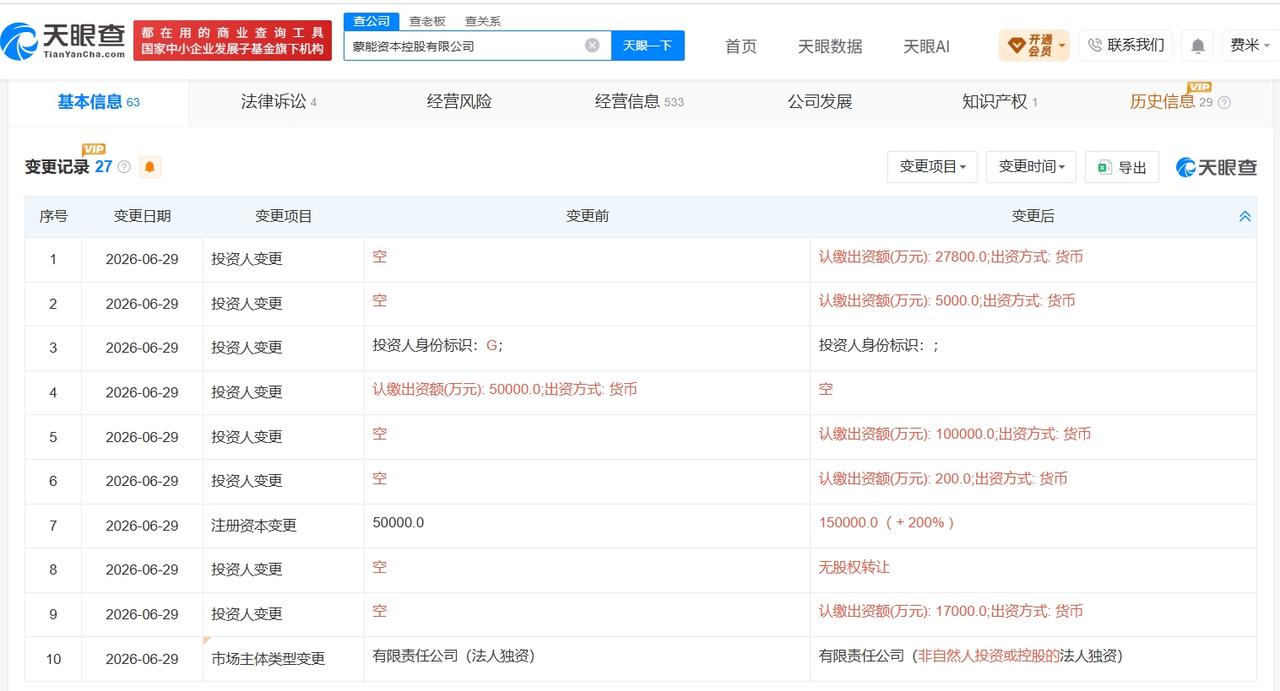Open the notification bell in the header

point(1197,46)
